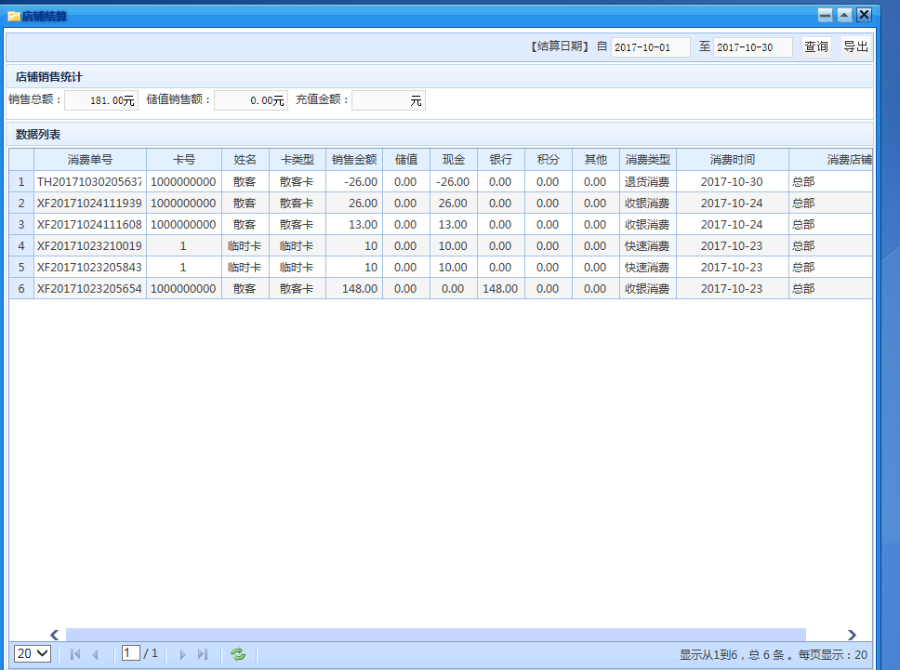900x670 pixels.
Task: Select order XF20171023205654 cell
Action: (90, 288)
